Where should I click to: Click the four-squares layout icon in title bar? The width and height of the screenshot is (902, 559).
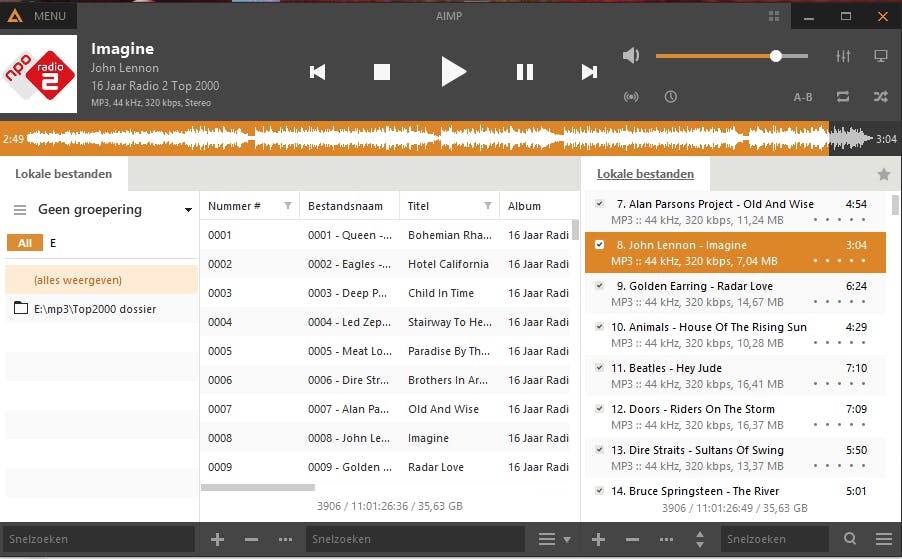click(774, 16)
